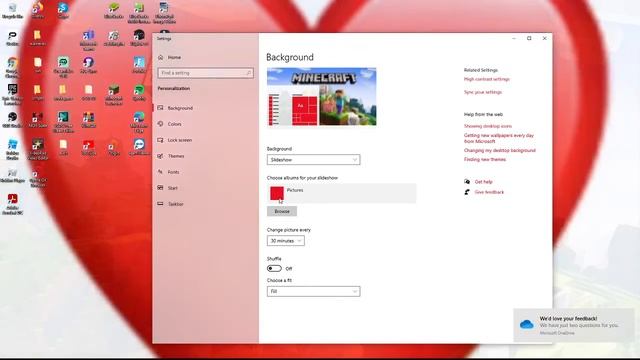The height and width of the screenshot is (360, 640).
Task: Open the Adobe Acrobat DC desktop shortcut
Action: point(12,204)
